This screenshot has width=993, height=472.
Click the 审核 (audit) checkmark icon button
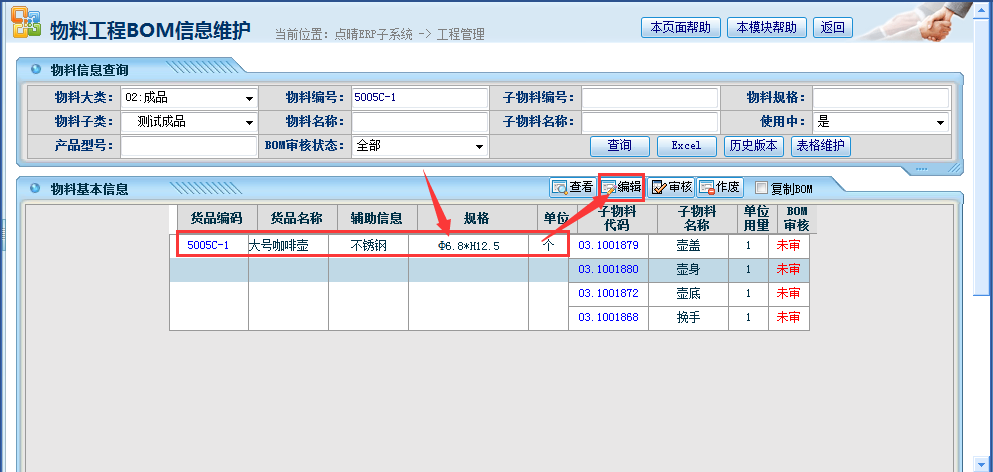671,187
